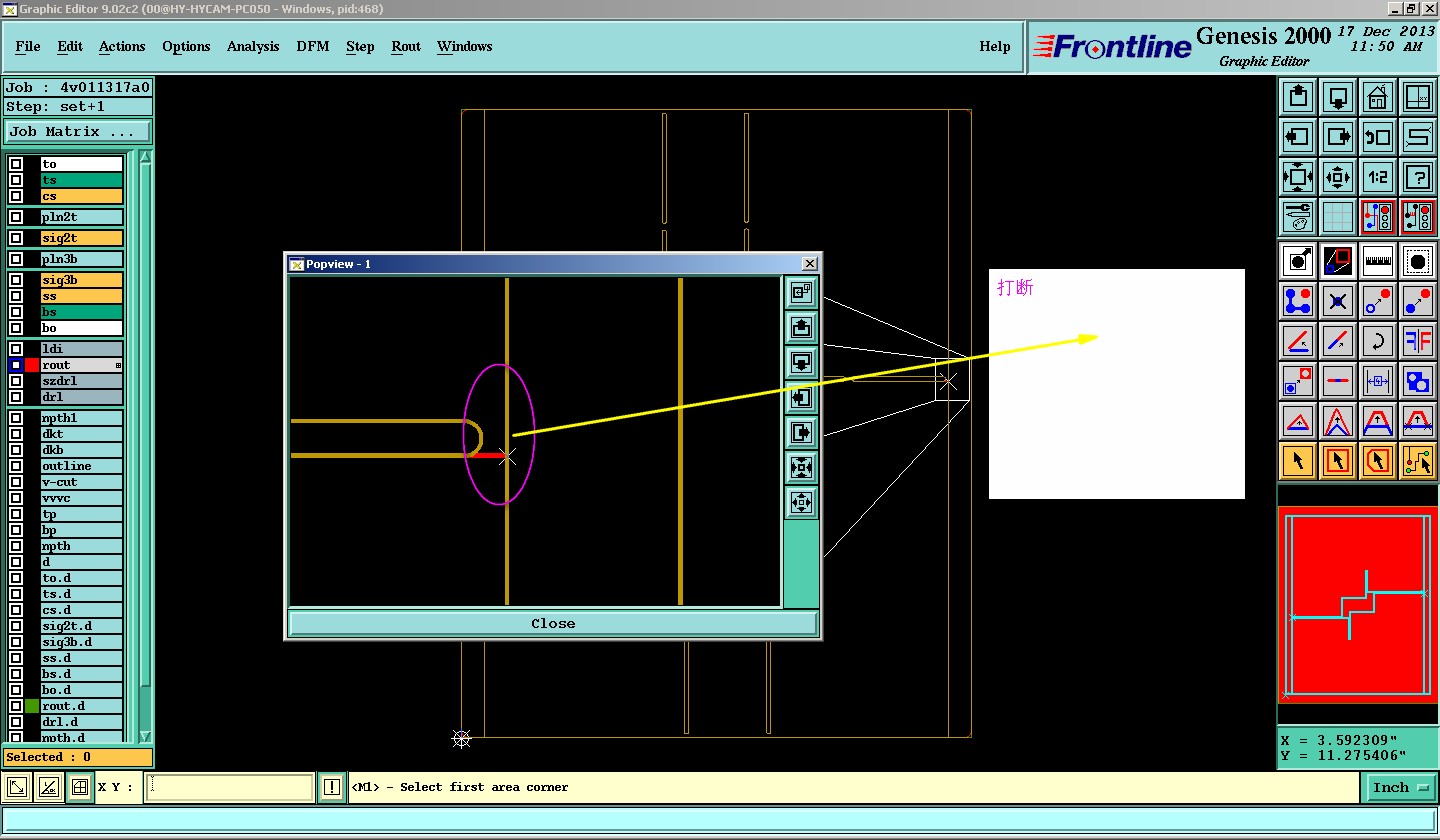
Task: Toggle checkbox for layer rout.d
Action: [x=16, y=706]
